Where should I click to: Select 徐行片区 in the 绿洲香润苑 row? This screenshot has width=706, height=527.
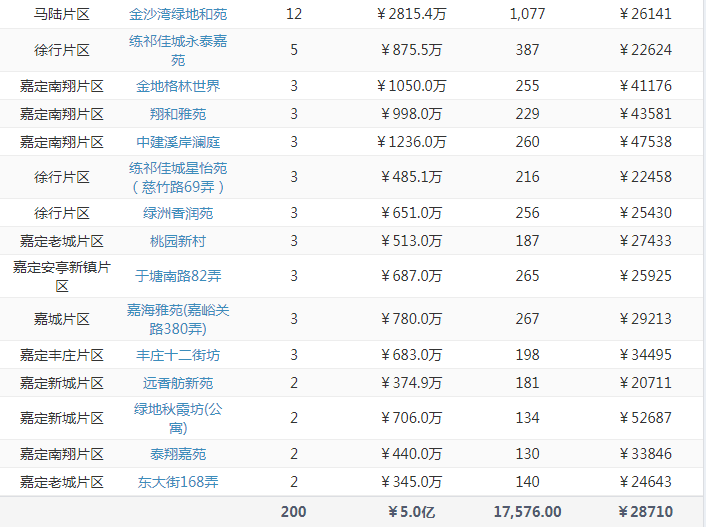pos(62,213)
